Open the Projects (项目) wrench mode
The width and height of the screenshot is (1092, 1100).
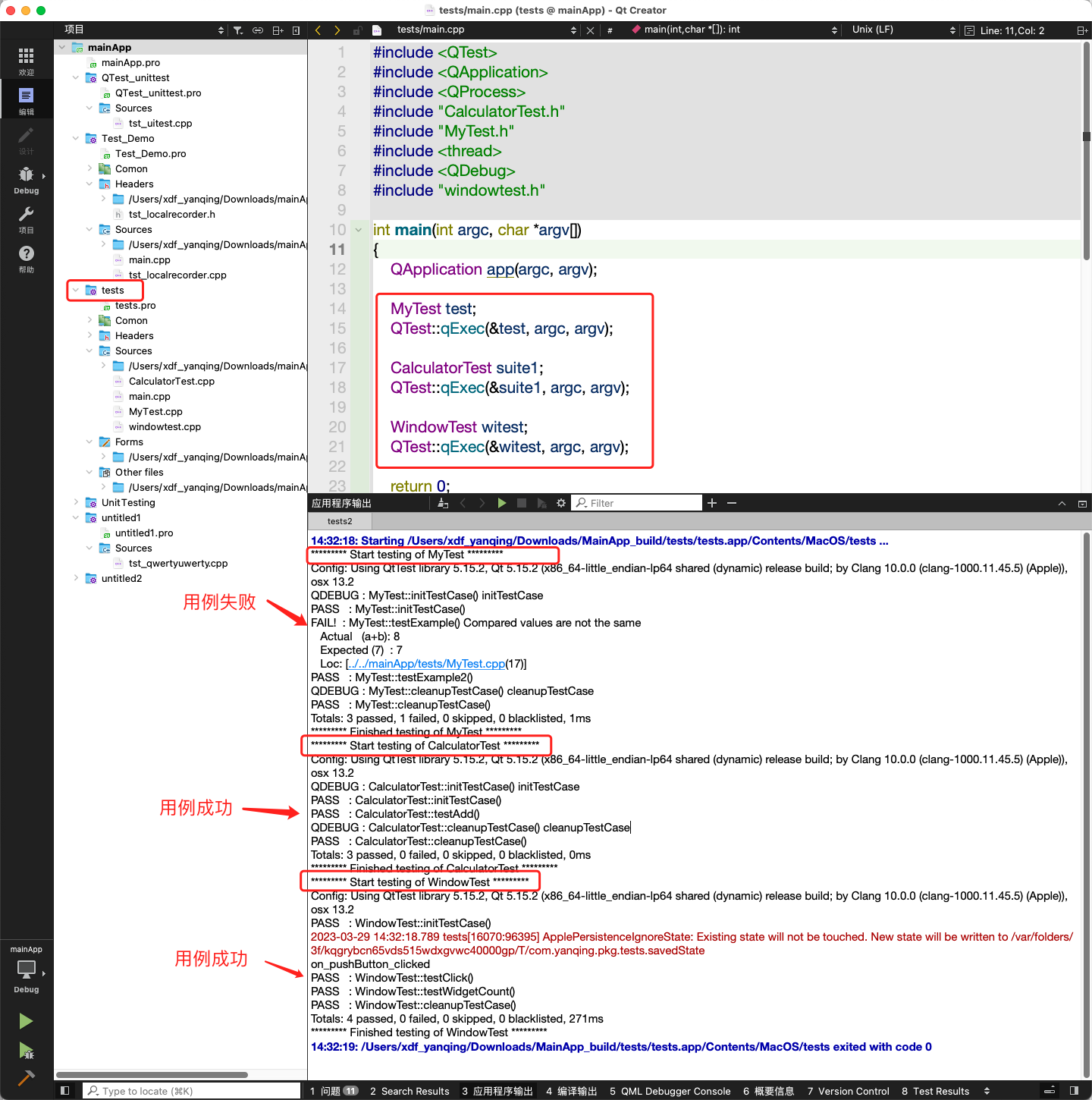tap(27, 219)
